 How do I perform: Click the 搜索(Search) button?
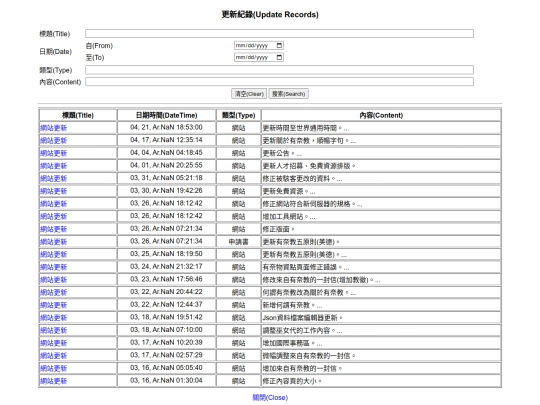(289, 94)
